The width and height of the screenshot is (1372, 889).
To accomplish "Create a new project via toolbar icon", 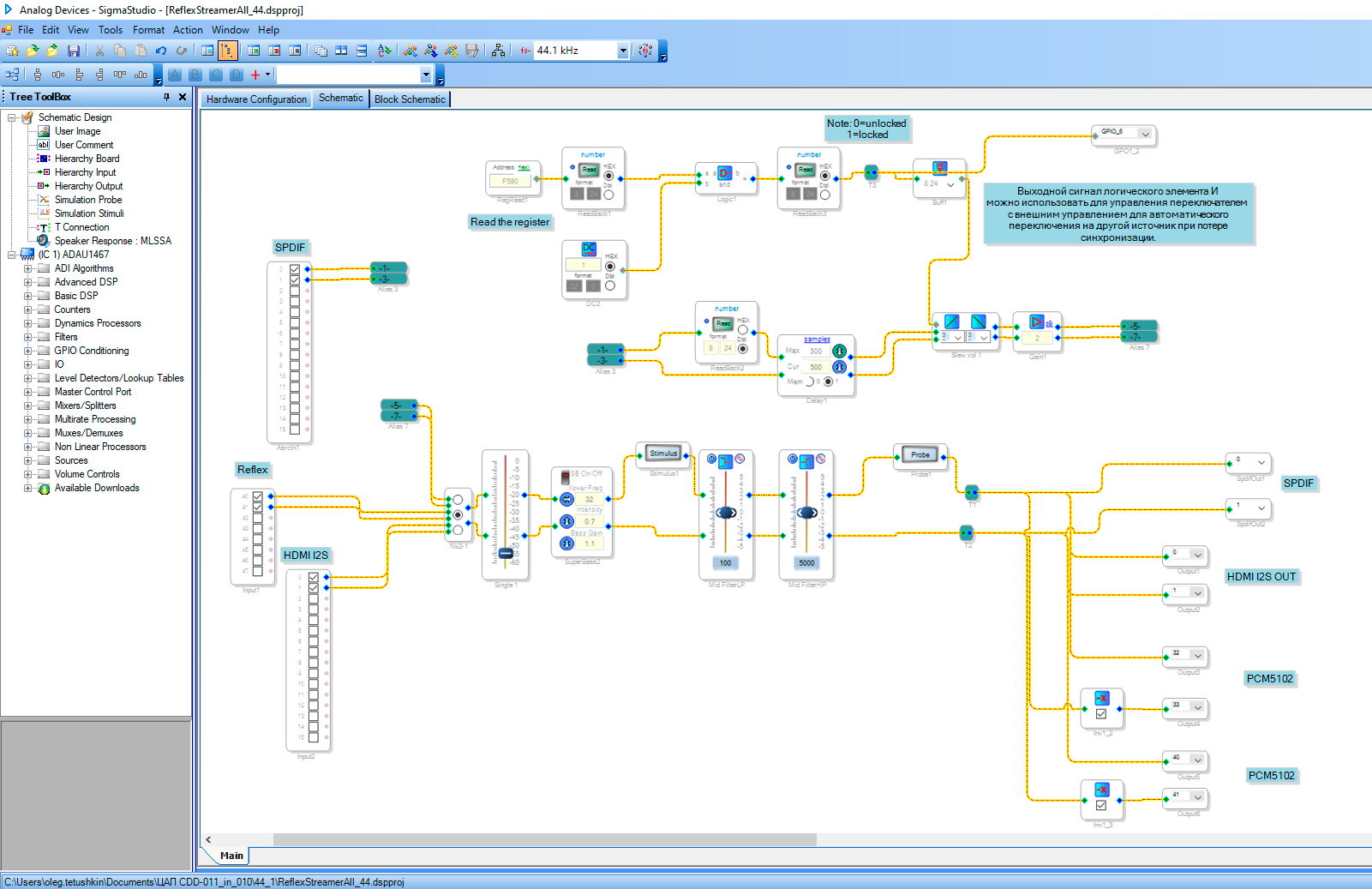I will tap(12, 51).
